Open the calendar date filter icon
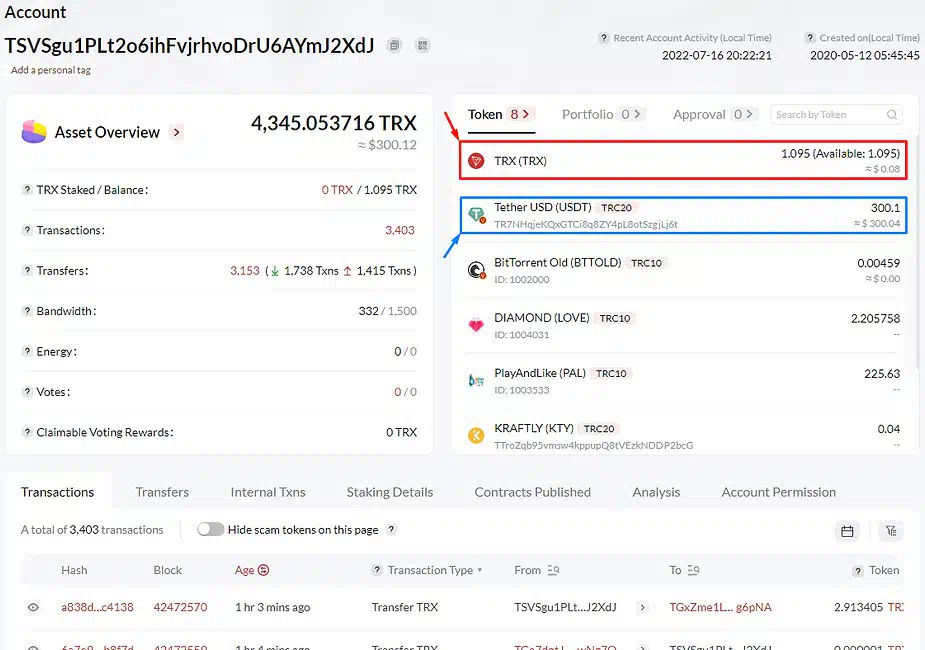925x650 pixels. click(x=847, y=531)
